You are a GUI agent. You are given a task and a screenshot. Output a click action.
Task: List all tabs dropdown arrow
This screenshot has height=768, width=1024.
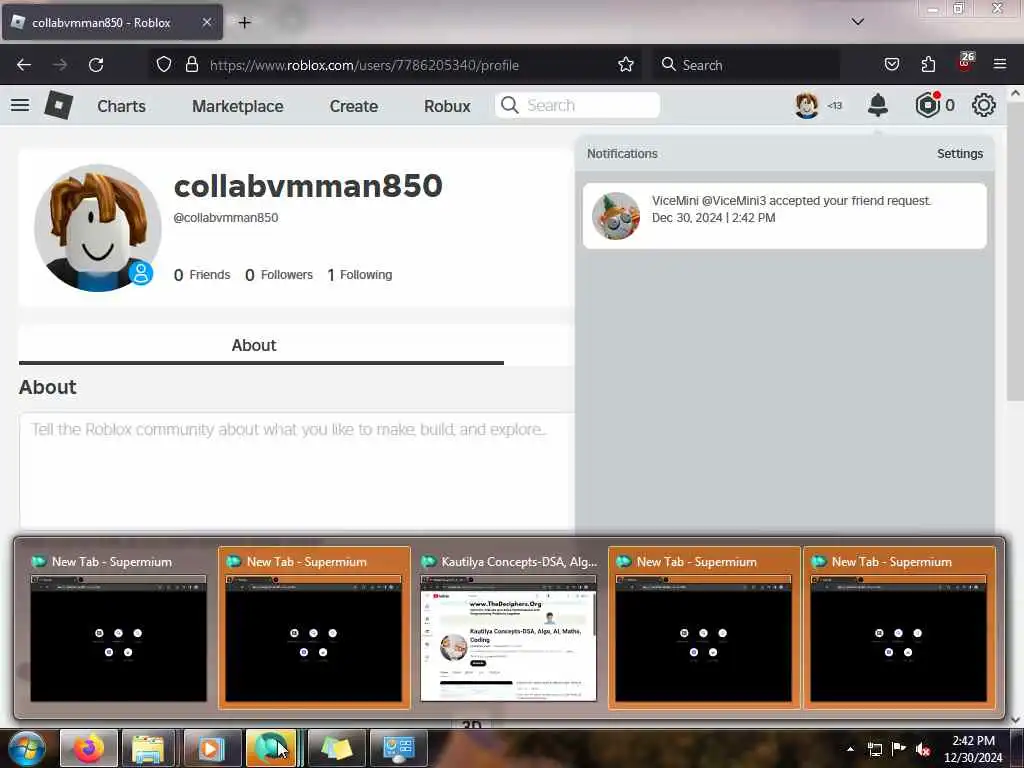[857, 22]
